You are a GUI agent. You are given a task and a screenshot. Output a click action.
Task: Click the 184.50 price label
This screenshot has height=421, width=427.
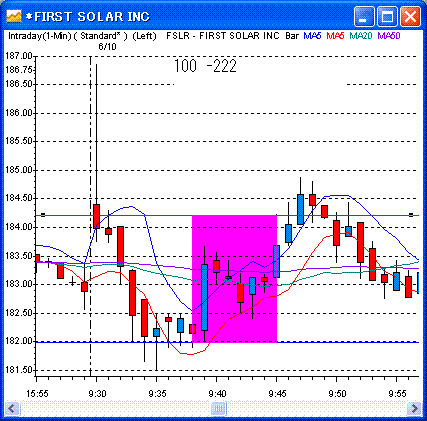19,198
